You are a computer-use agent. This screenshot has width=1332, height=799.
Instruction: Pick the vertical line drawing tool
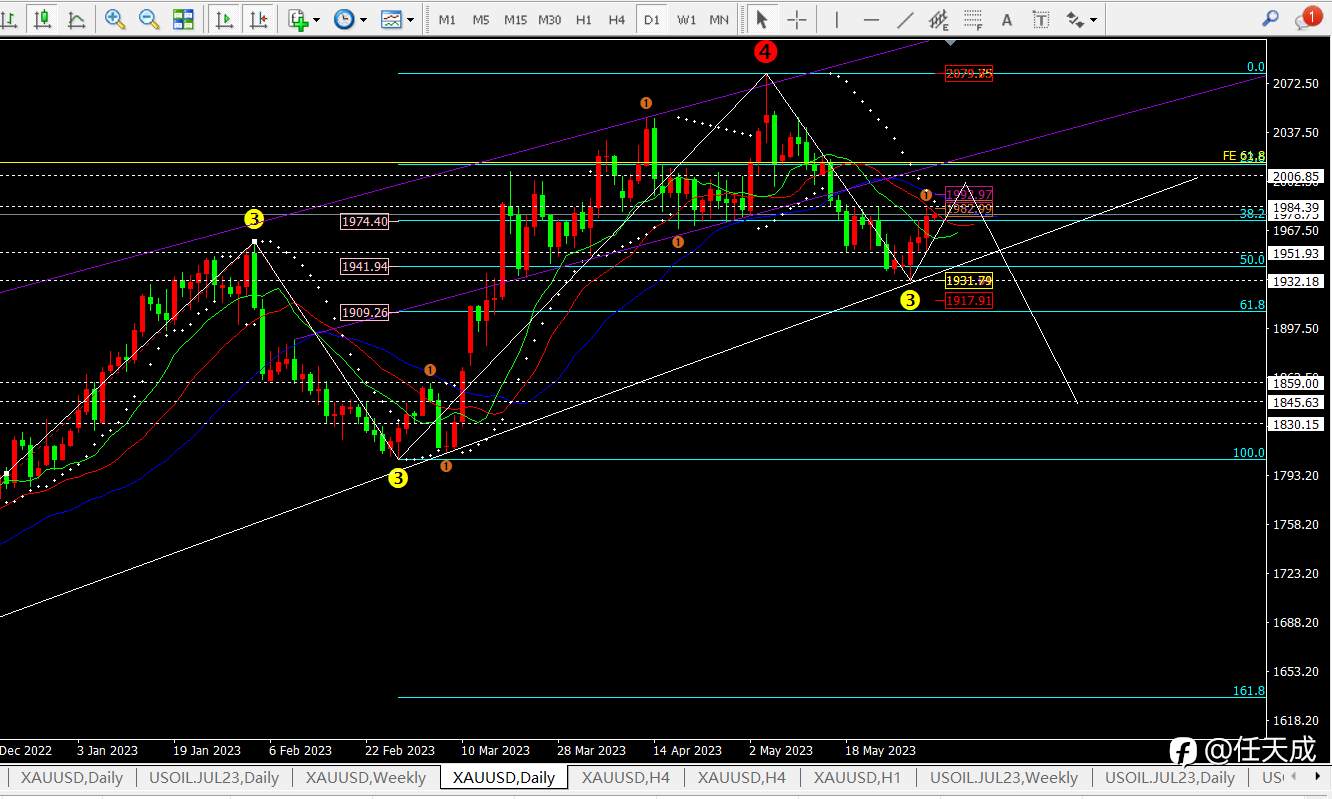click(837, 19)
